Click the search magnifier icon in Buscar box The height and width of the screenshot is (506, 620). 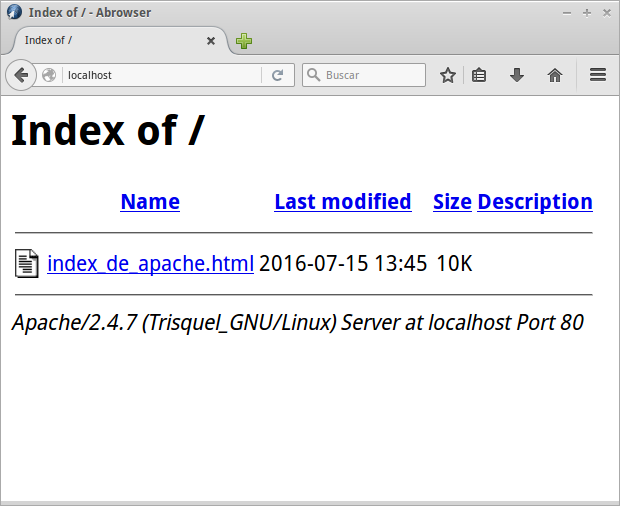(313, 75)
